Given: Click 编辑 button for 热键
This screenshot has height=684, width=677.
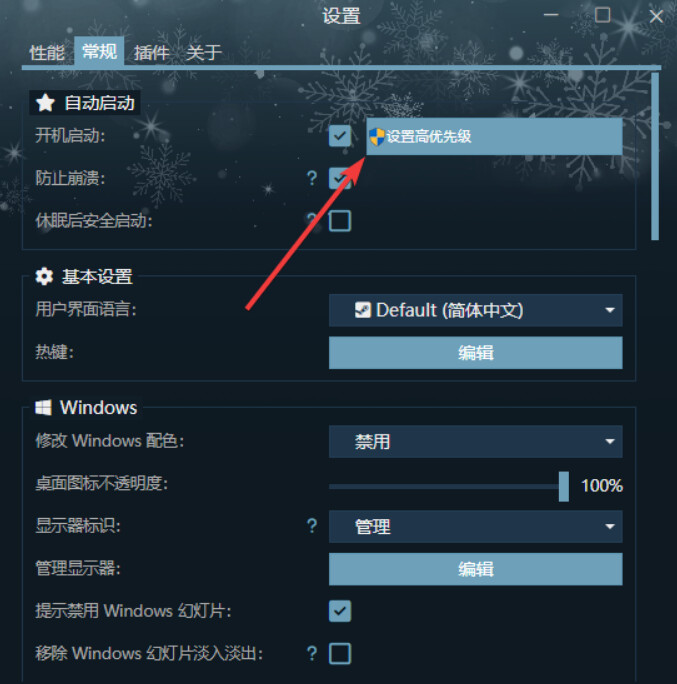Looking at the screenshot, I should [475, 352].
